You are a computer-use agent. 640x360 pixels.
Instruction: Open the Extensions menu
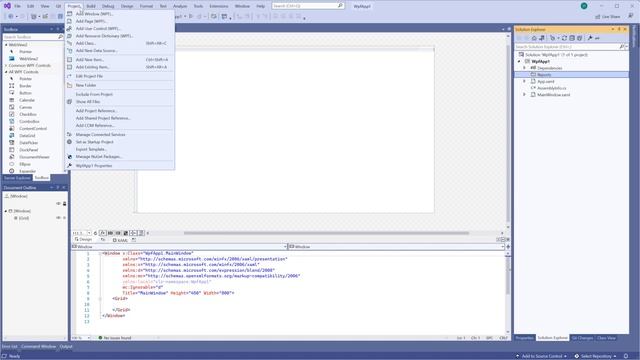(x=219, y=6)
